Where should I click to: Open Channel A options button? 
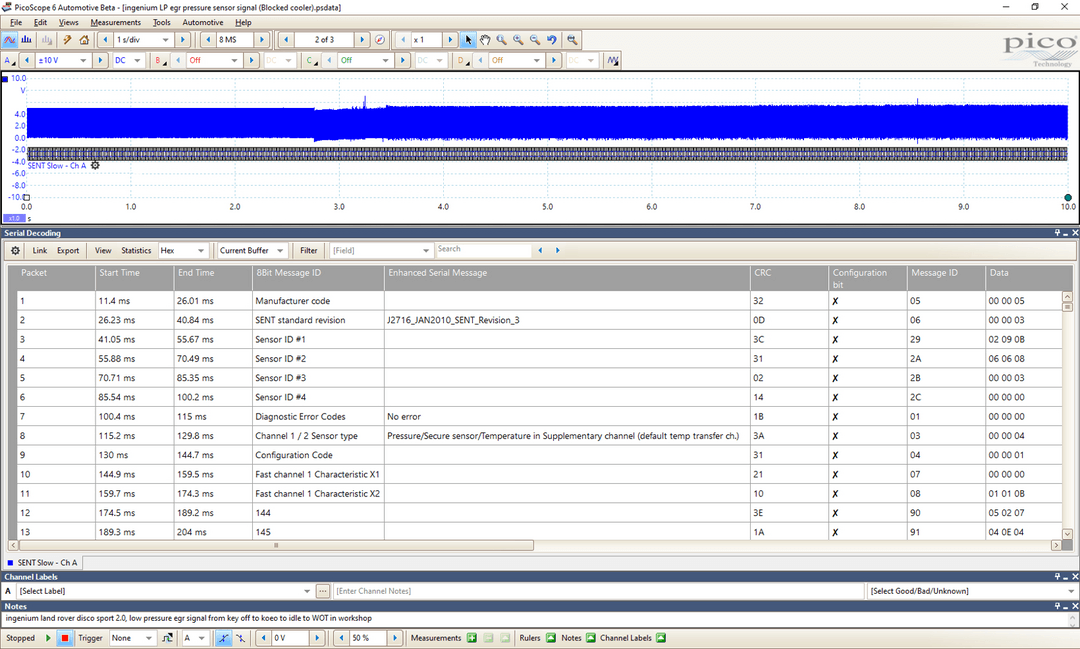[x=10, y=61]
